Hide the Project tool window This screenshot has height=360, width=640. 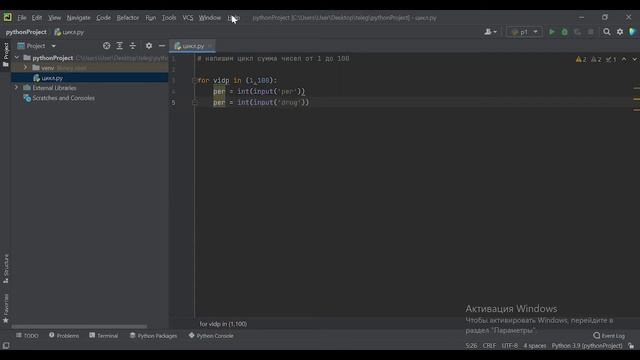[x=162, y=46]
